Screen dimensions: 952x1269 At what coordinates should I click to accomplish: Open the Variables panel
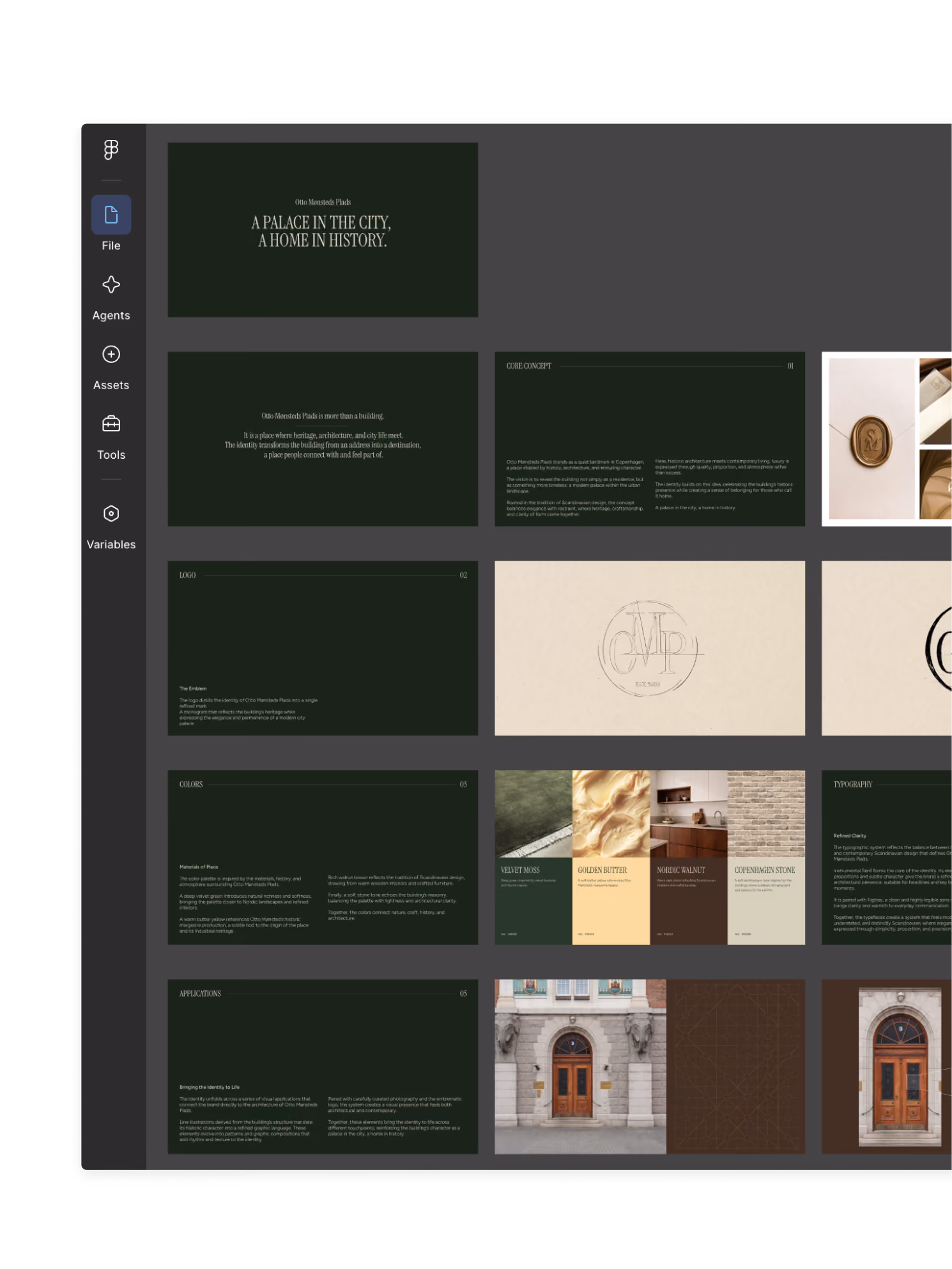pyautogui.click(x=111, y=527)
